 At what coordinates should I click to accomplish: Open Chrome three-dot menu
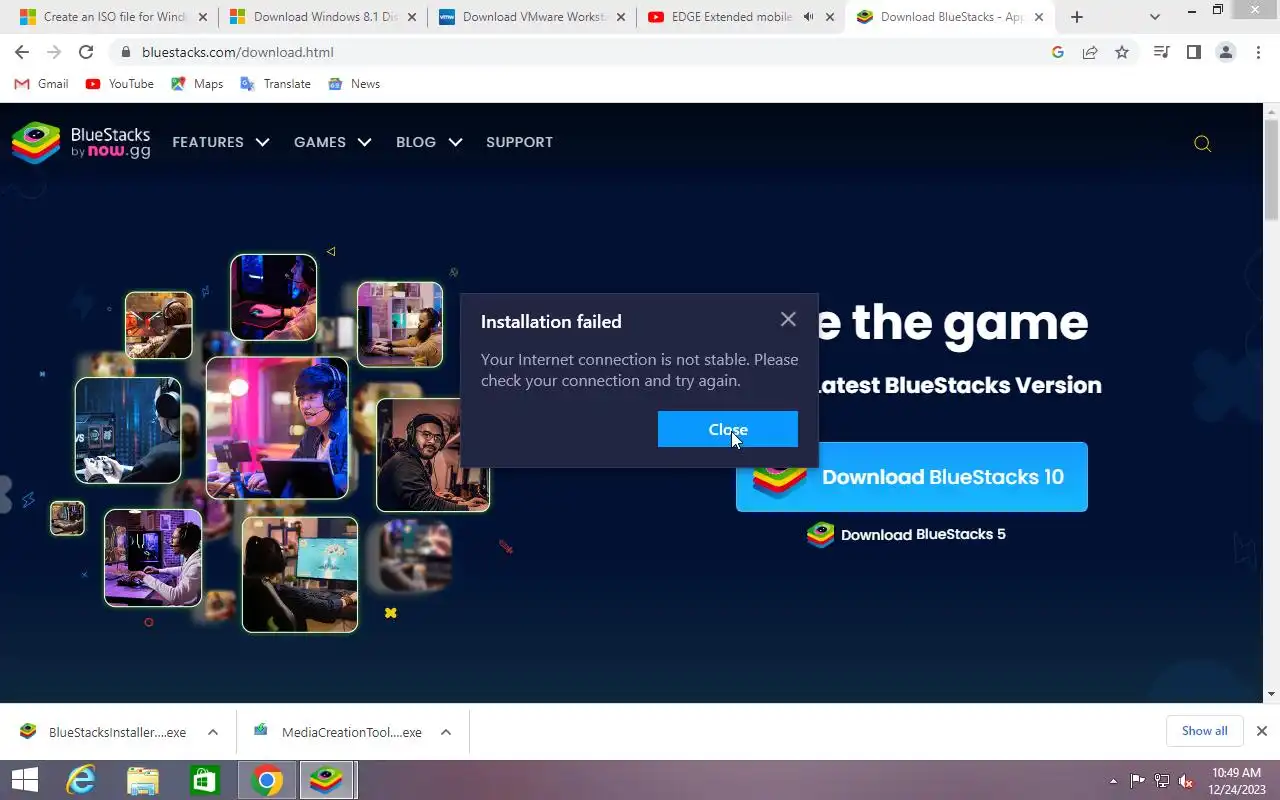pyautogui.click(x=1258, y=52)
